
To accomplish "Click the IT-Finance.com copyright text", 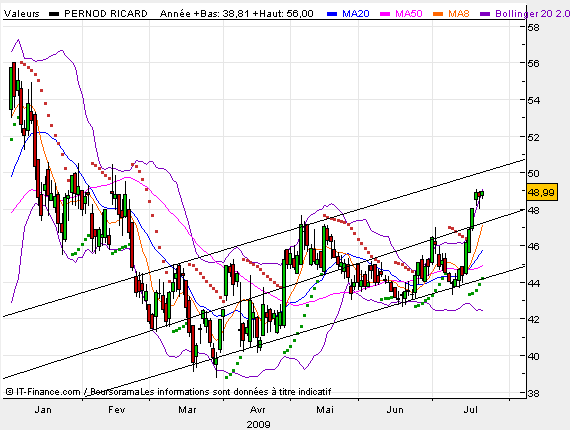I will pos(43,392).
